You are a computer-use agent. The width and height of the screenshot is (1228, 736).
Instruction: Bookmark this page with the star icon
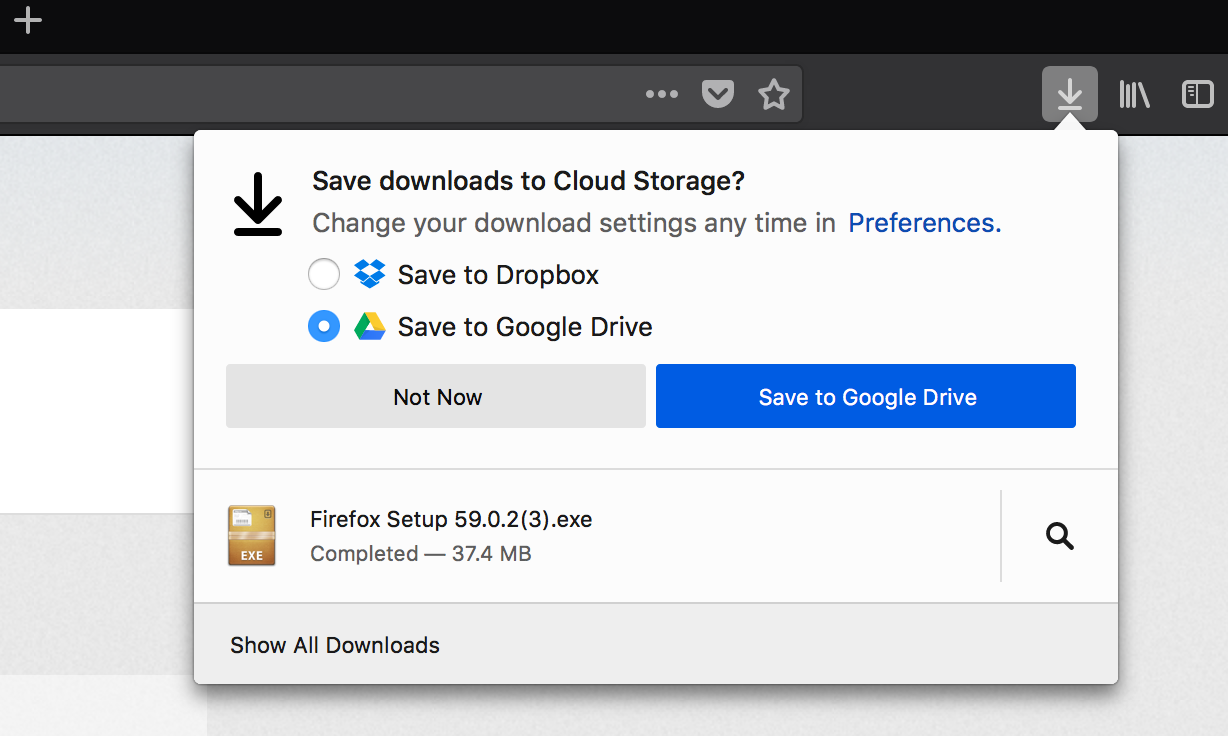pos(774,94)
